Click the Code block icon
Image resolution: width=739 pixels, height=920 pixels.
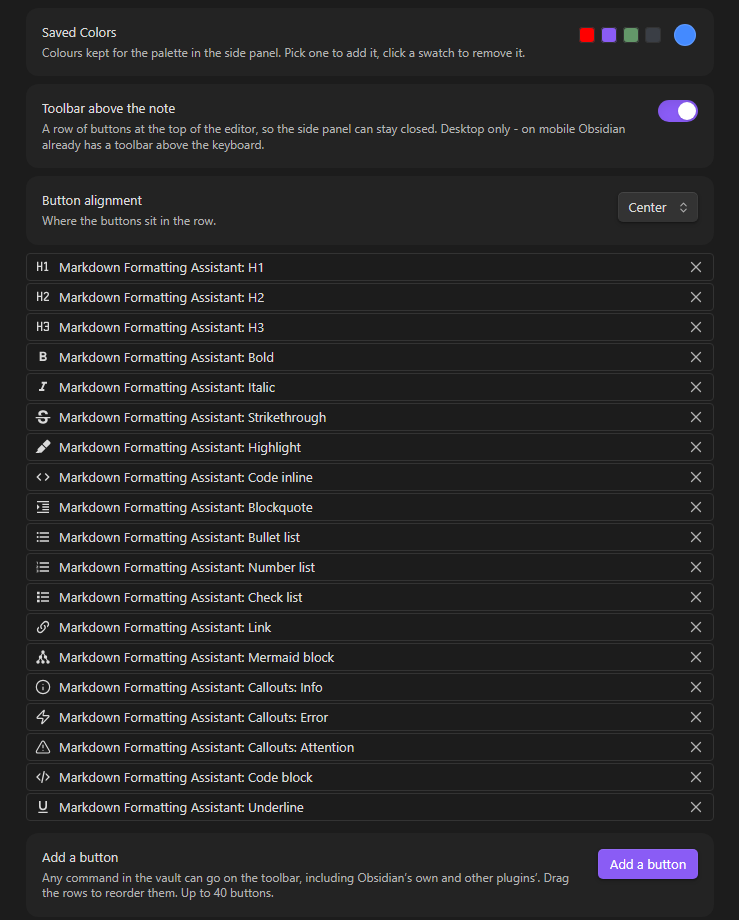[x=43, y=777]
